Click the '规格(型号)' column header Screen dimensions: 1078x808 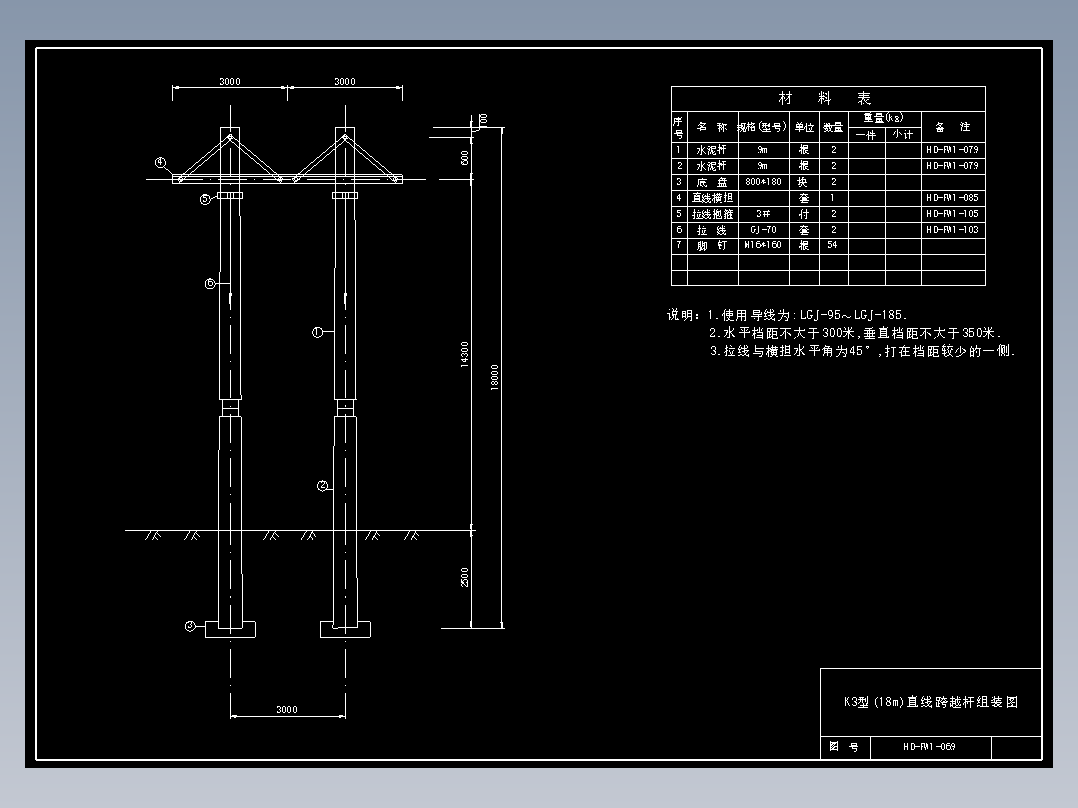pos(762,127)
